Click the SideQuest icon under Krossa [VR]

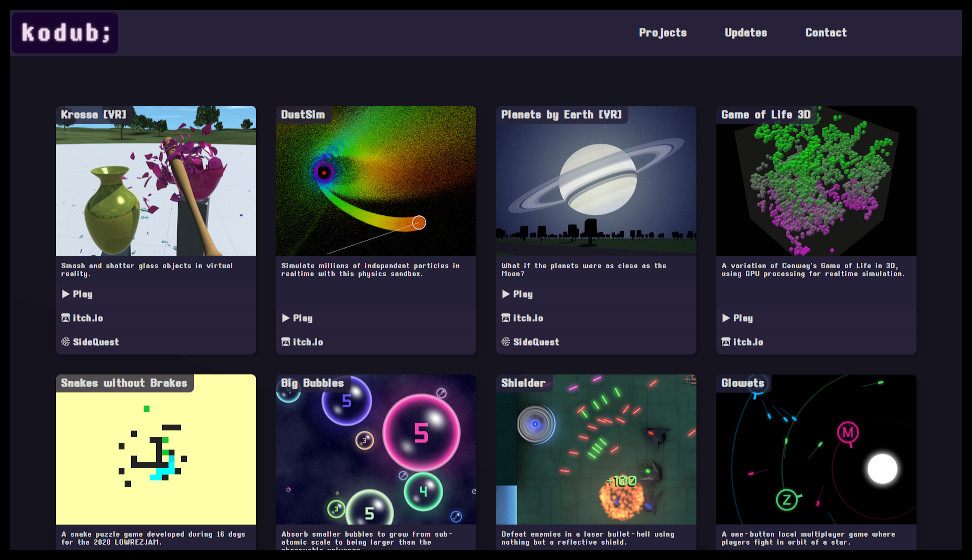click(65, 342)
